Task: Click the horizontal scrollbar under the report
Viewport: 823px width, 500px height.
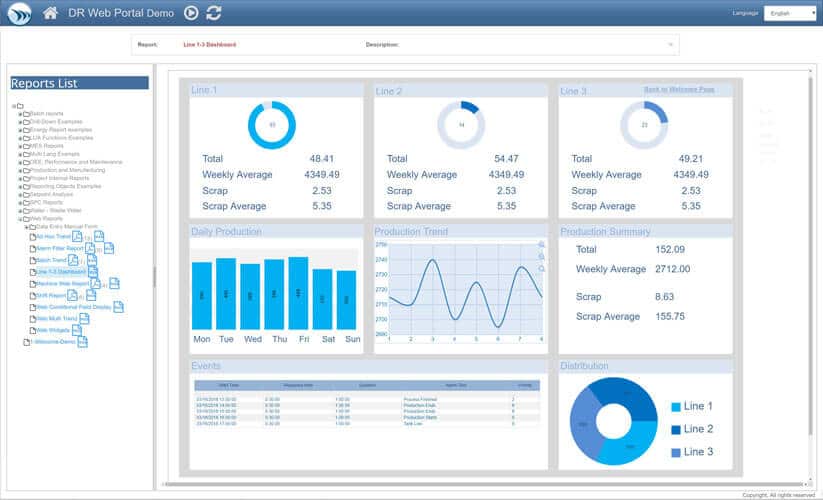Action: tap(483, 484)
